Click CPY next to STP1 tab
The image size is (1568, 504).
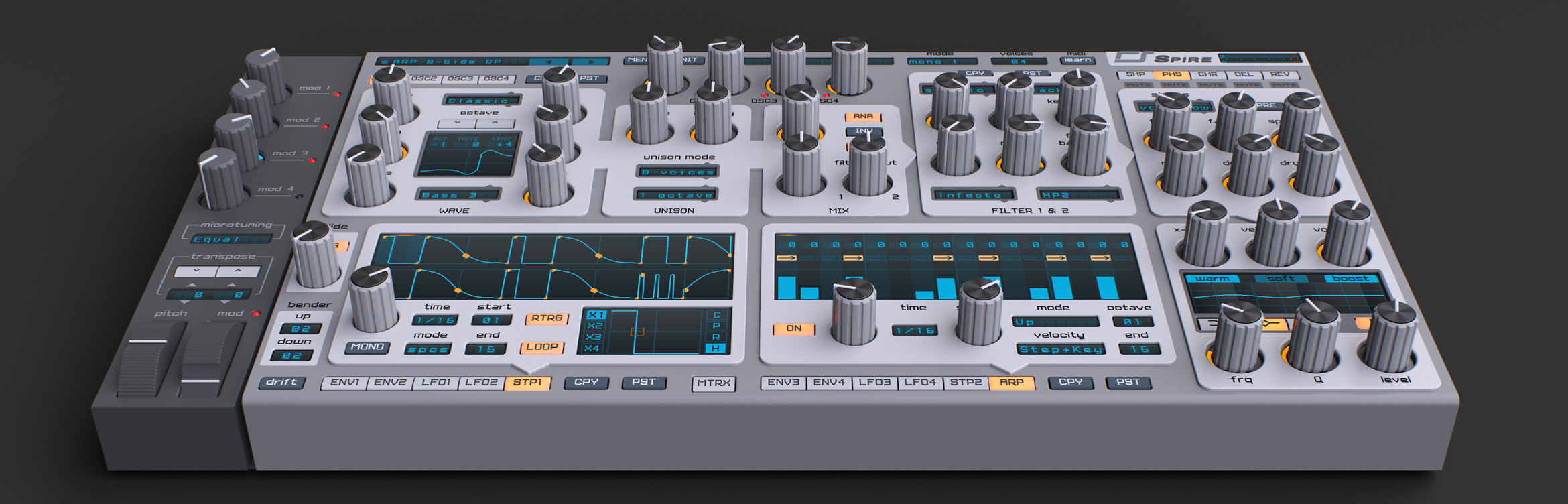[586, 383]
